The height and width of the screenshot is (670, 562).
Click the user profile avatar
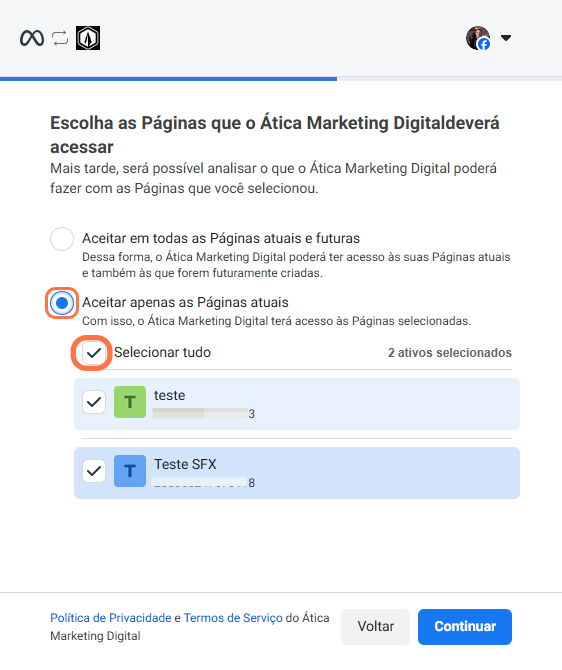pos(478,38)
